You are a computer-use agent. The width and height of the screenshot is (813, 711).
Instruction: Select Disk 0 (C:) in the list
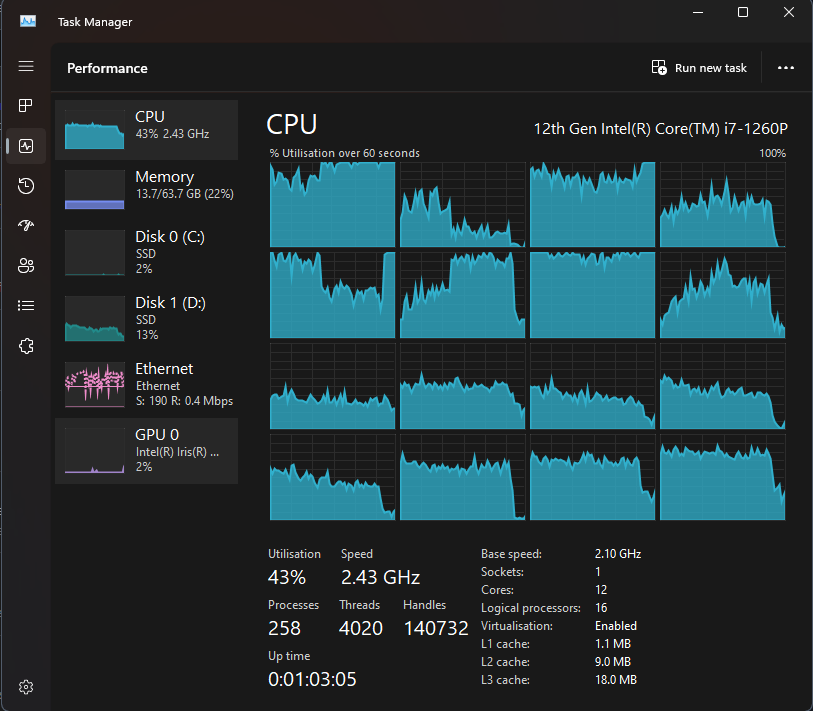pos(147,252)
